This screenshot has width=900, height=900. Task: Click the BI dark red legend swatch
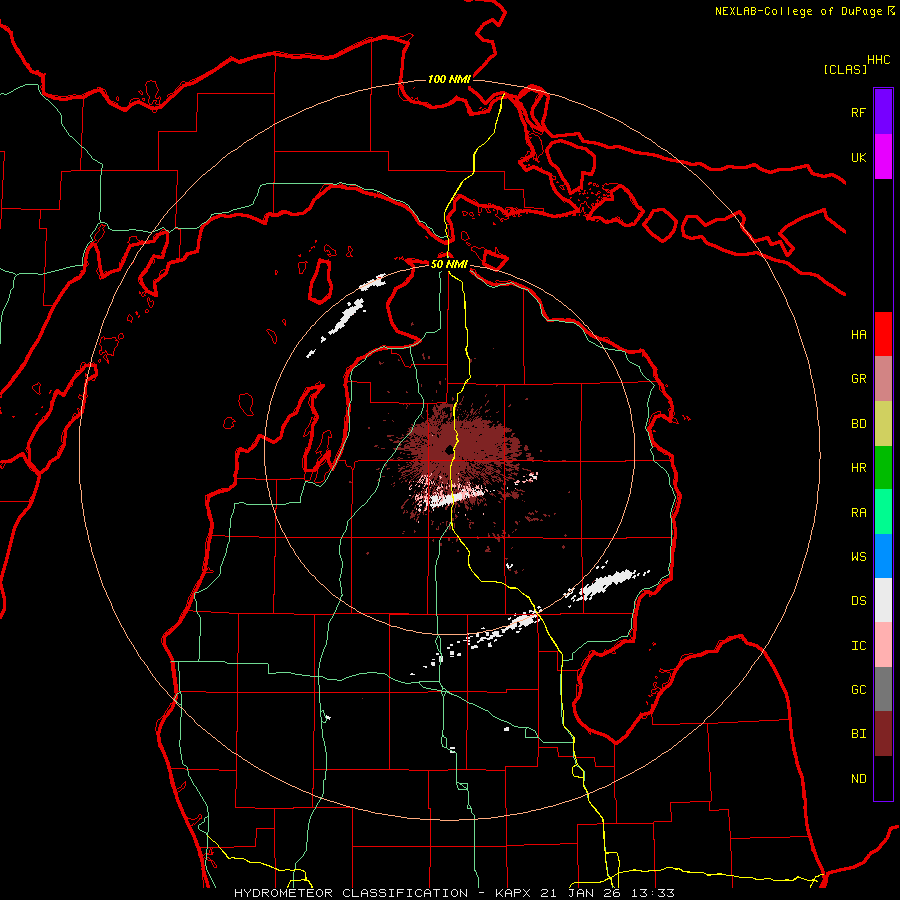click(883, 734)
